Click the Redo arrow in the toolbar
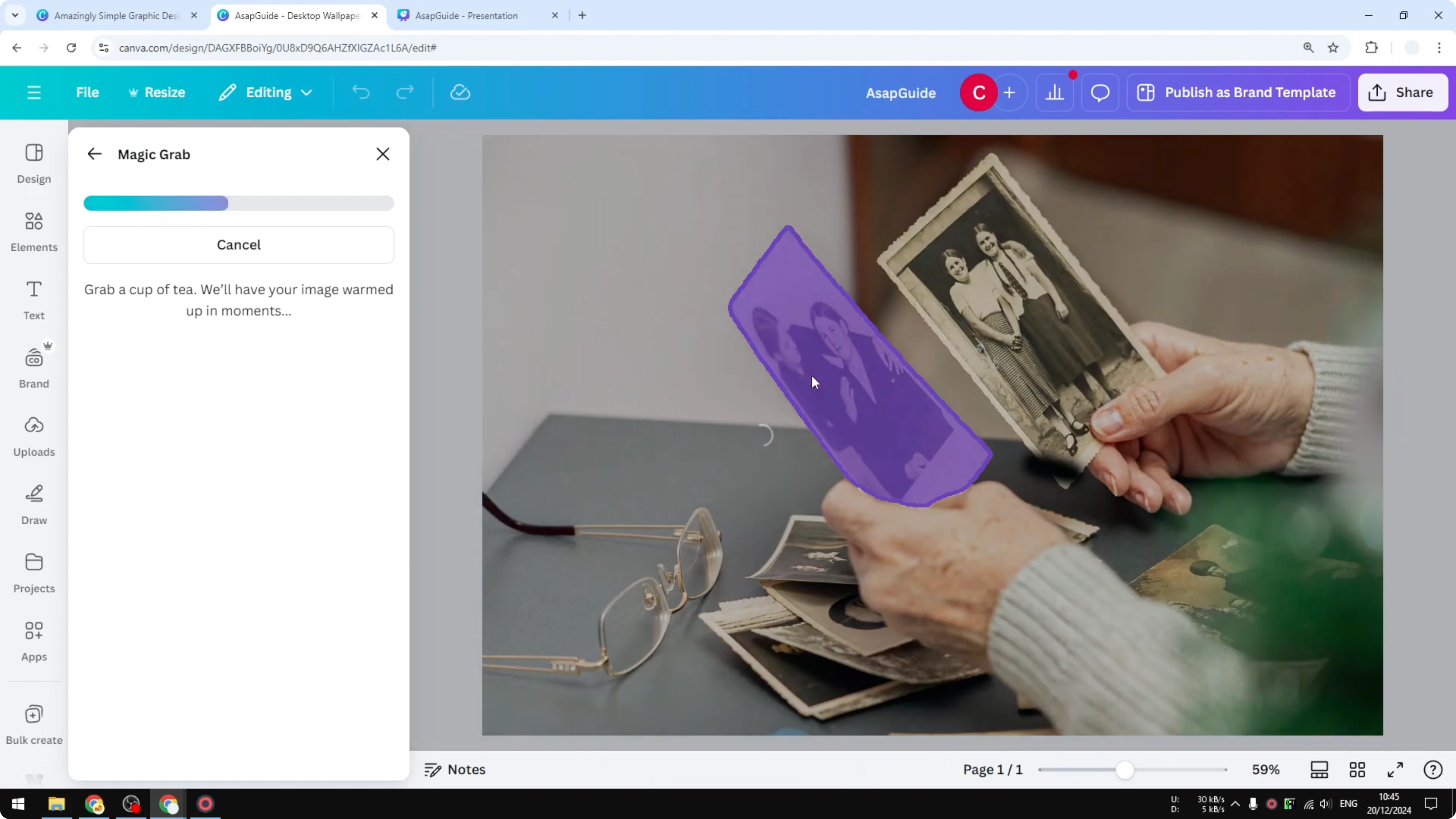Image resolution: width=1456 pixels, height=819 pixels. 405,92
